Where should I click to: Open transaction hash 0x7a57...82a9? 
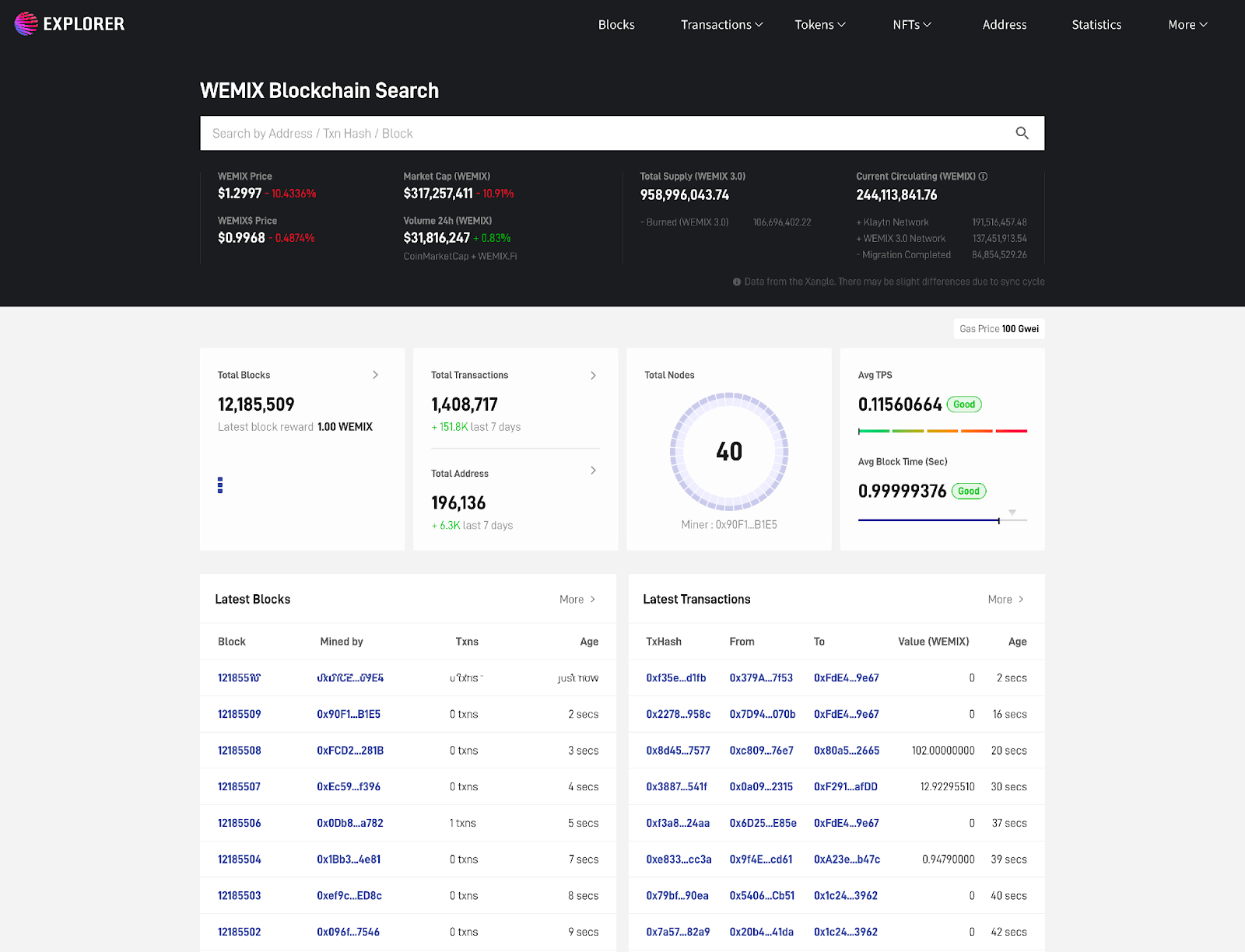(678, 932)
